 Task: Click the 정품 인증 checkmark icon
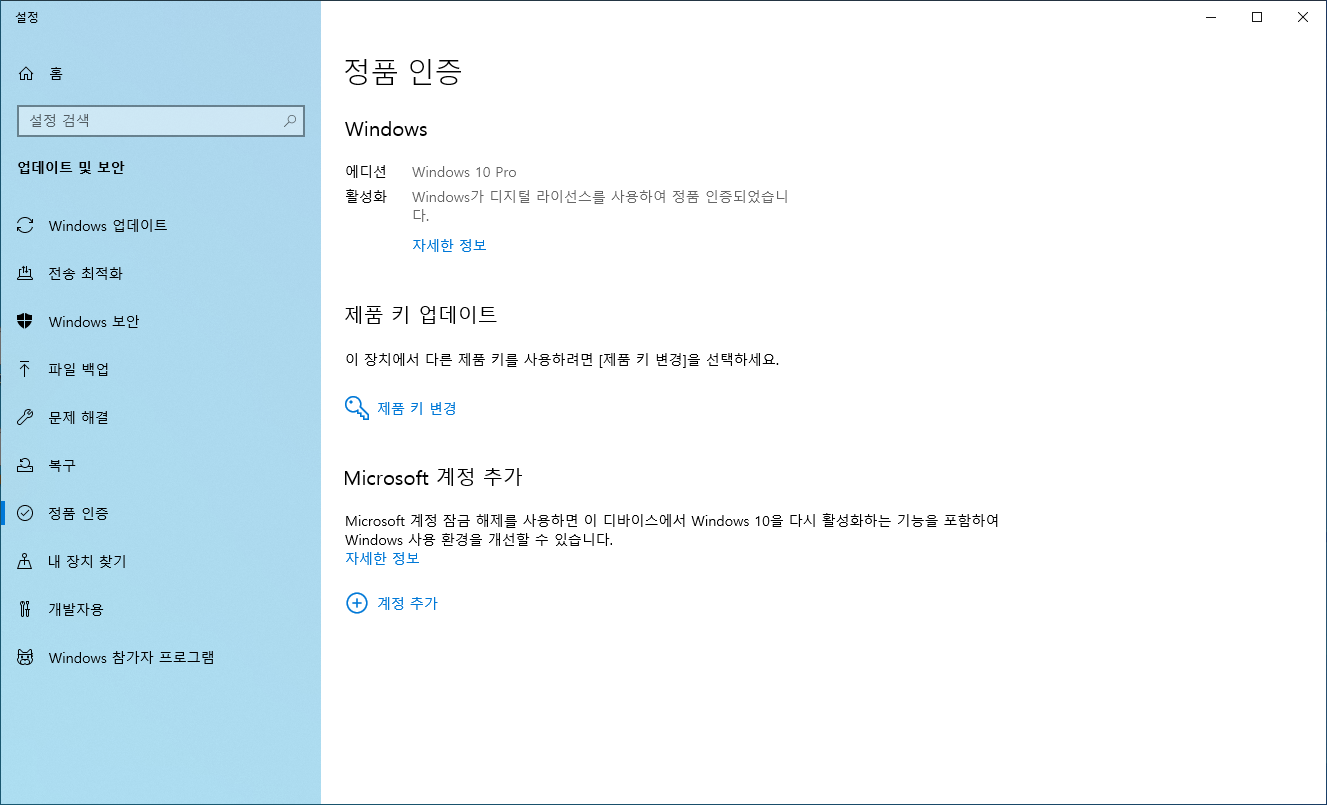(26, 513)
